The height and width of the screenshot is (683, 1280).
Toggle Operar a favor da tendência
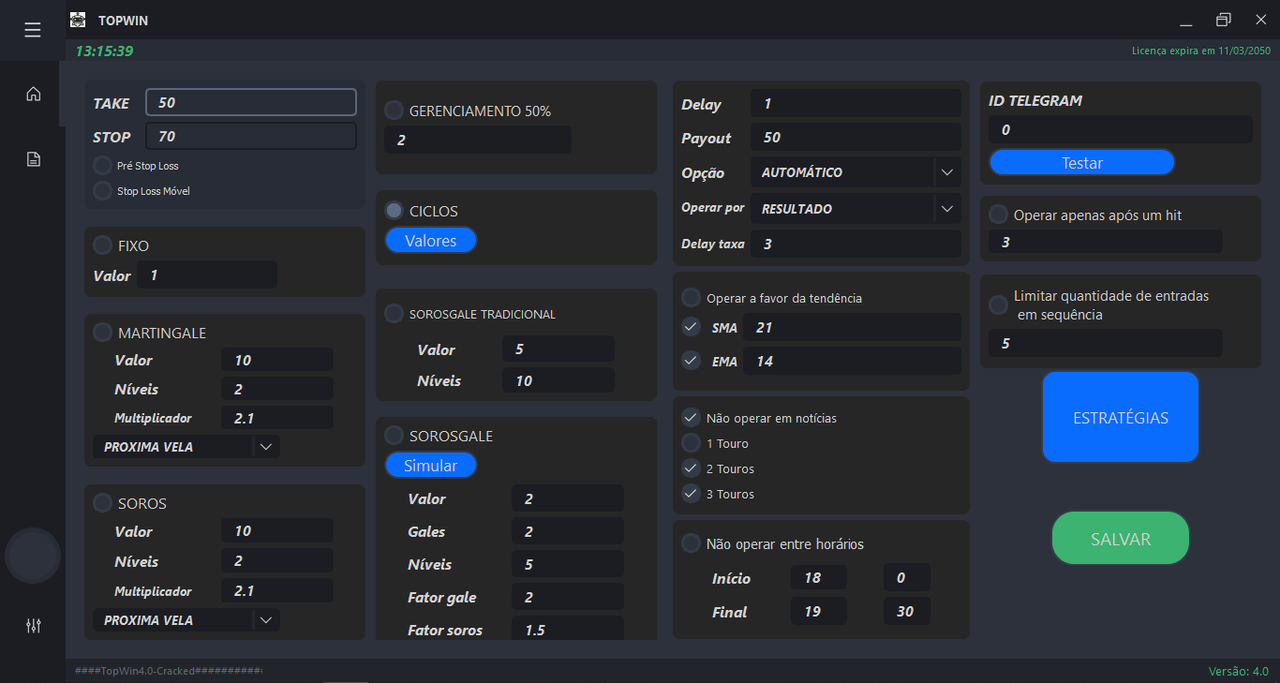[691, 298]
